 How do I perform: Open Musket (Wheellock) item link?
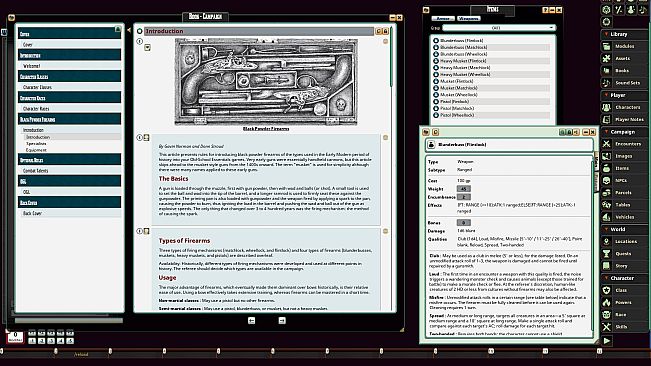[x=436, y=95]
